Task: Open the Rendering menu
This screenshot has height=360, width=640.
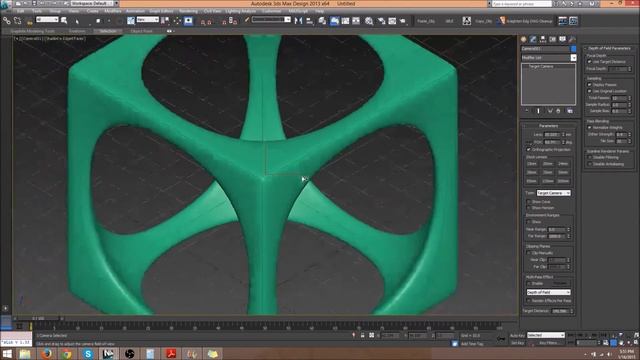Action: pyautogui.click(x=188, y=11)
